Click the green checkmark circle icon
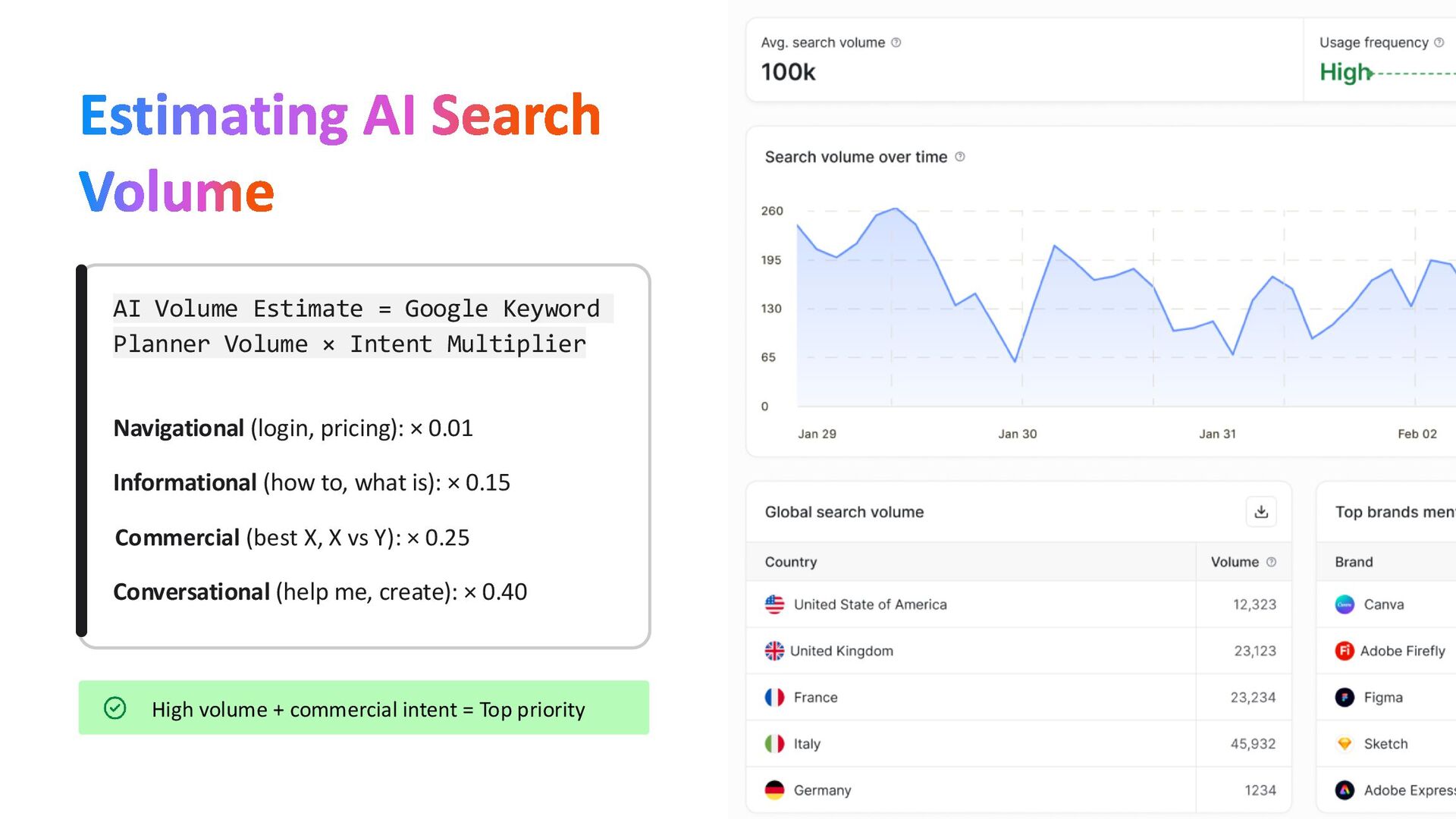Image resolution: width=1456 pixels, height=819 pixels. pyautogui.click(x=115, y=708)
